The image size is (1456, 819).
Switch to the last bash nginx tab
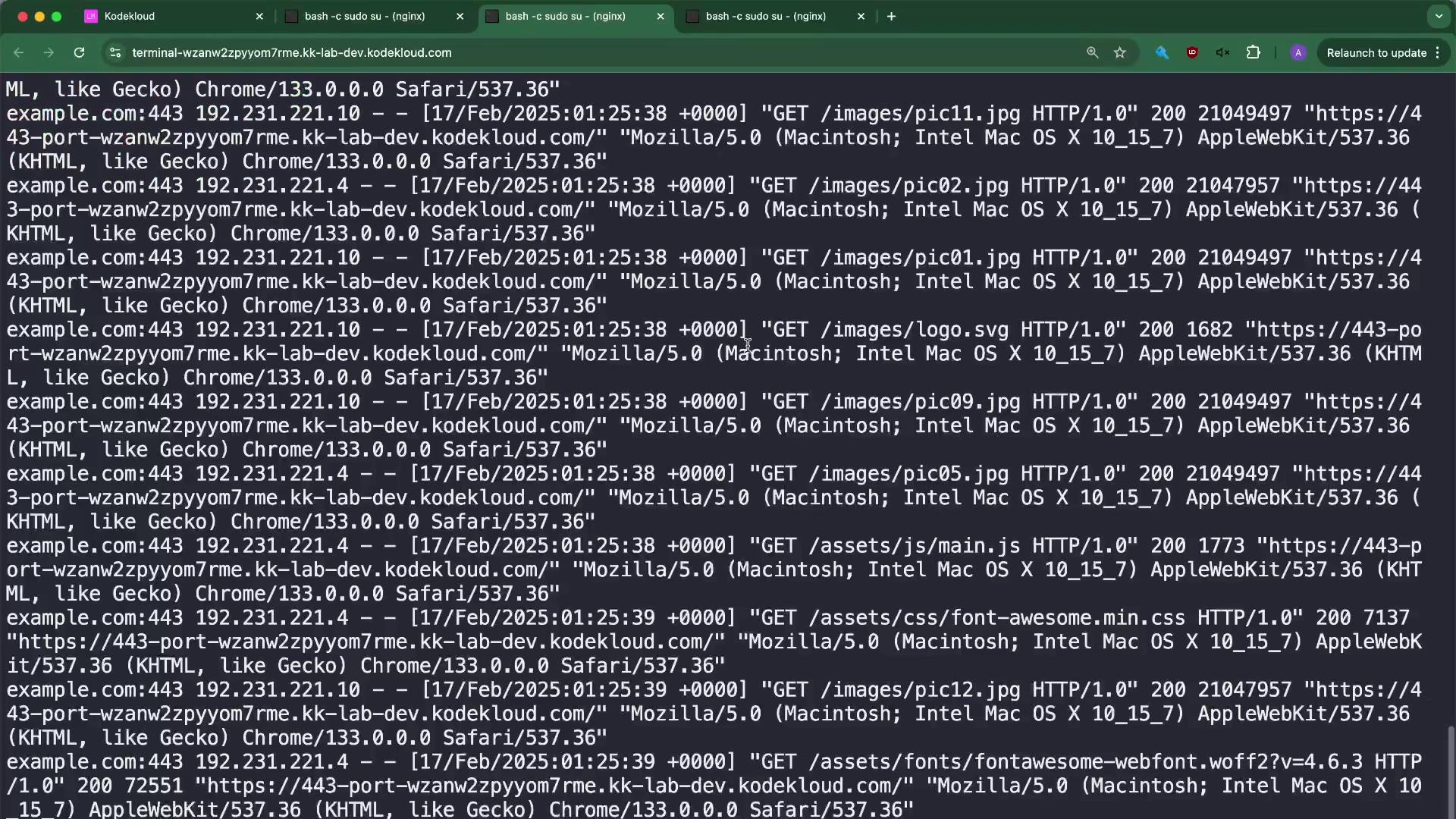pyautogui.click(x=766, y=16)
